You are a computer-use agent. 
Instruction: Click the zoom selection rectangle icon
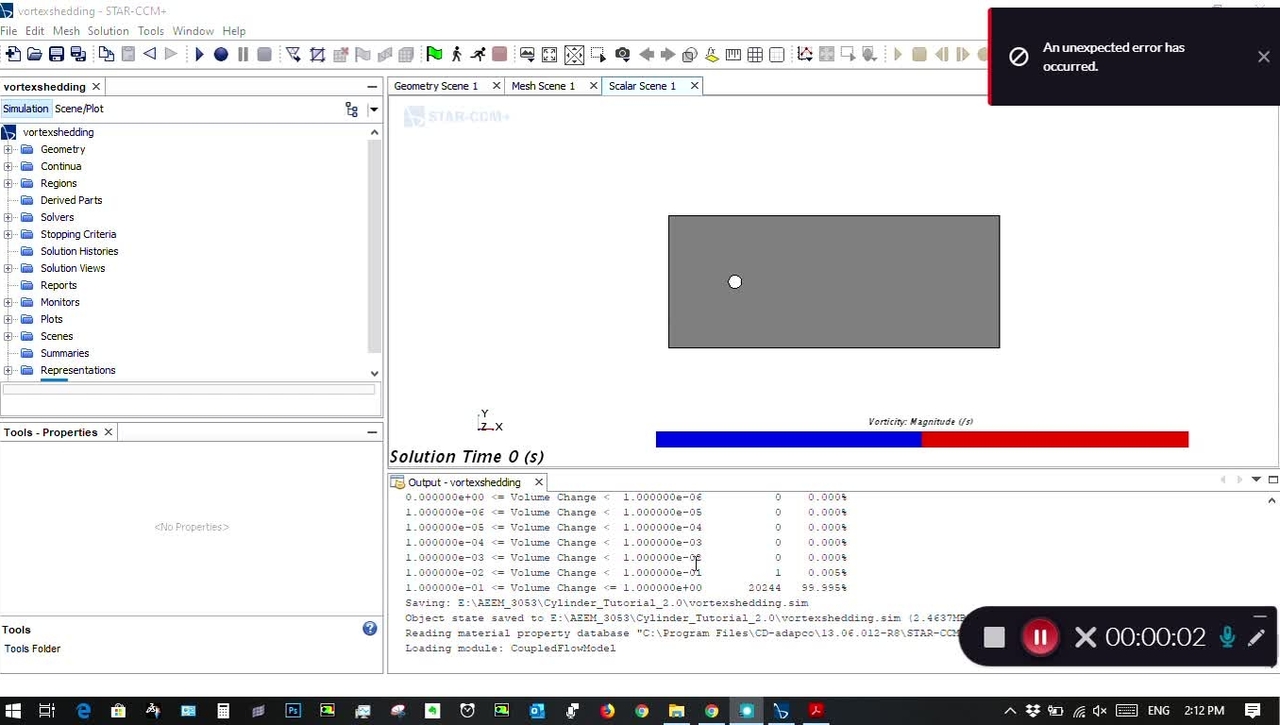point(598,54)
